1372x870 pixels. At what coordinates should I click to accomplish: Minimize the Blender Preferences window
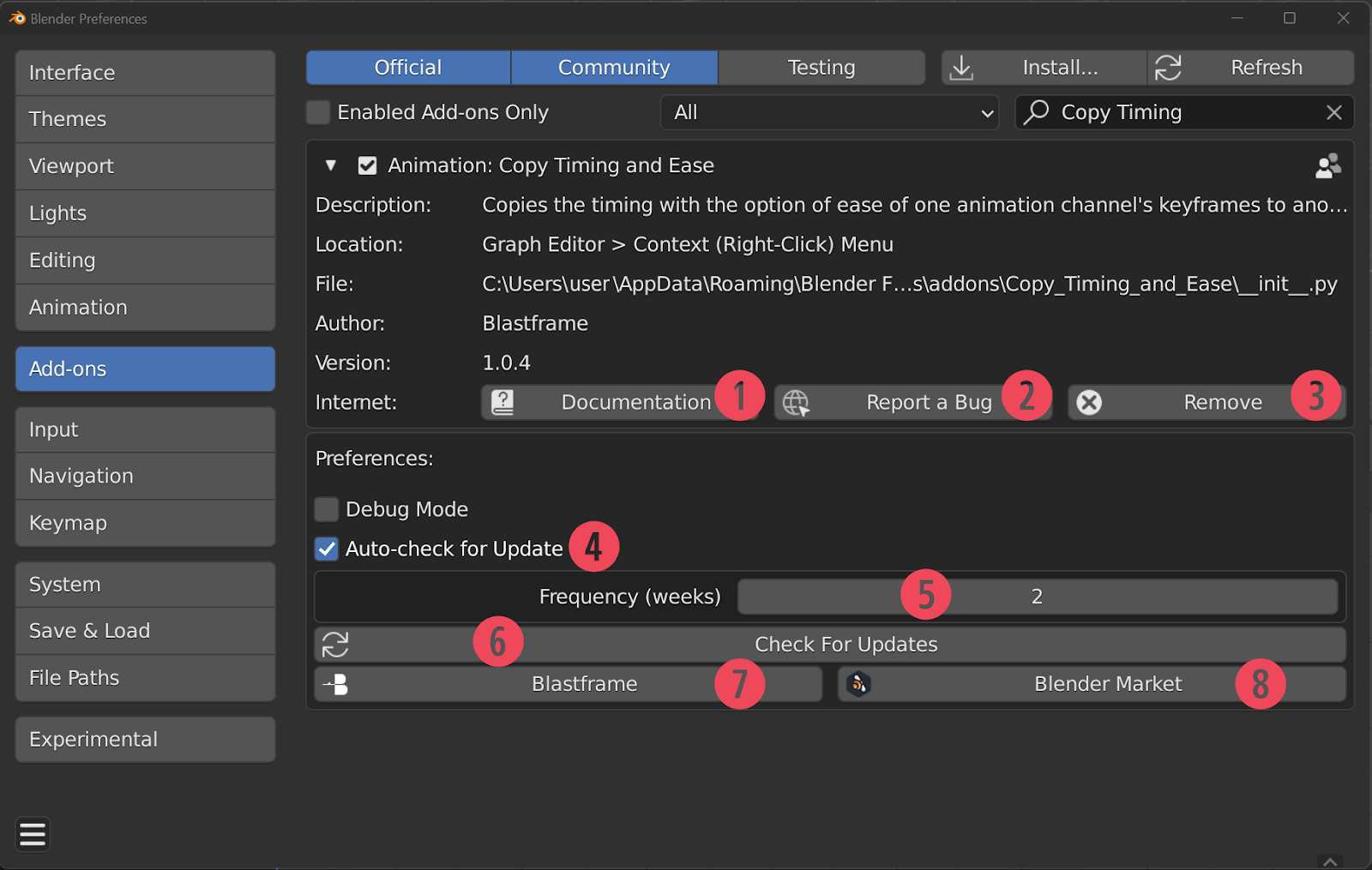[1237, 18]
